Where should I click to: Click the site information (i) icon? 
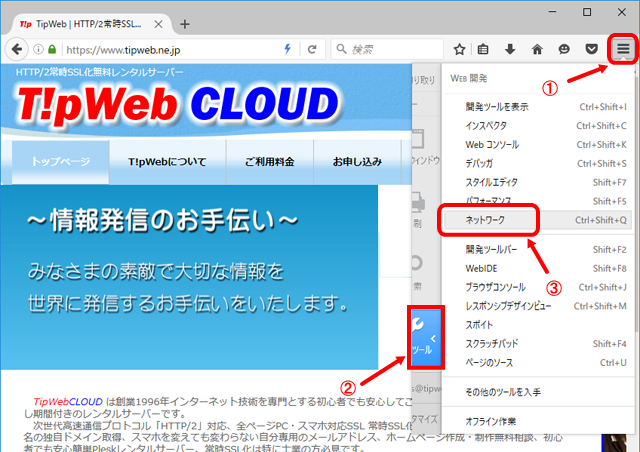pyautogui.click(x=38, y=49)
